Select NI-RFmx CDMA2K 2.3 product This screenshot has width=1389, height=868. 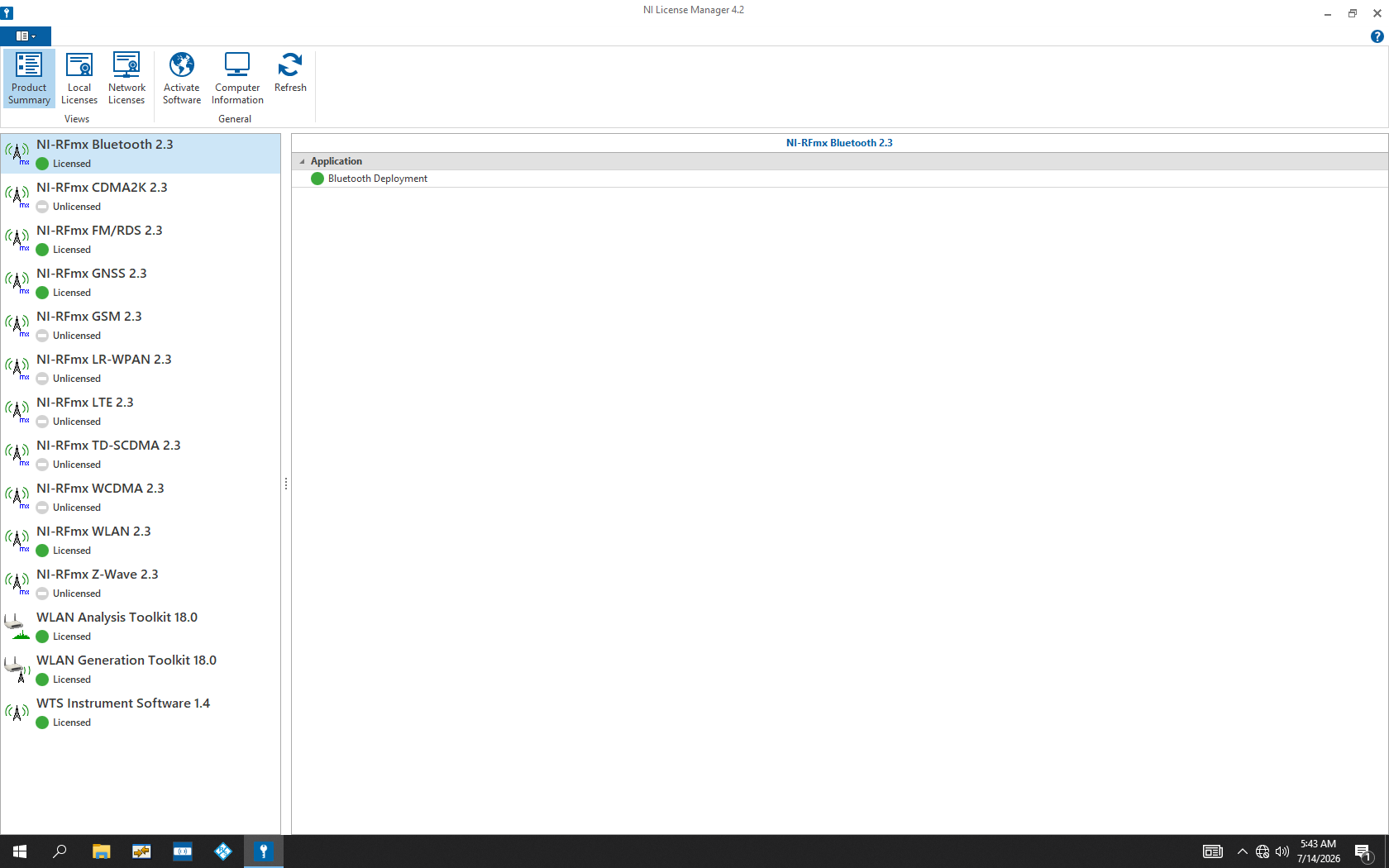(x=141, y=196)
